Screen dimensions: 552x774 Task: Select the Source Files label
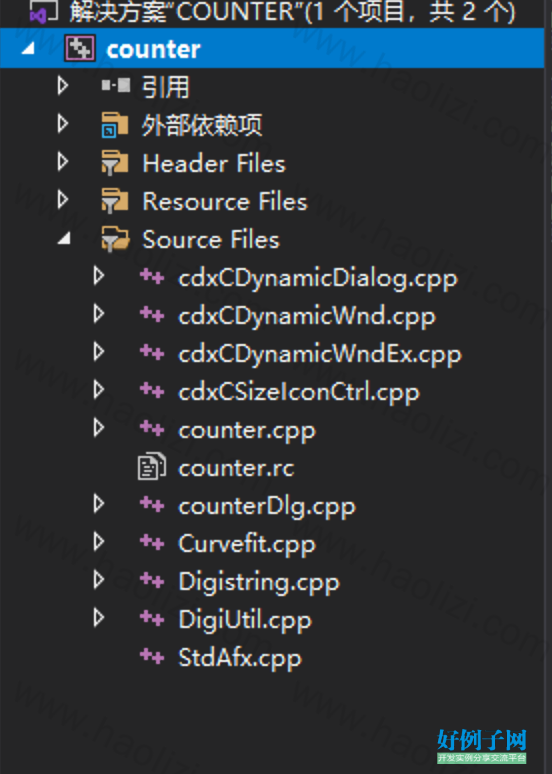pos(211,239)
